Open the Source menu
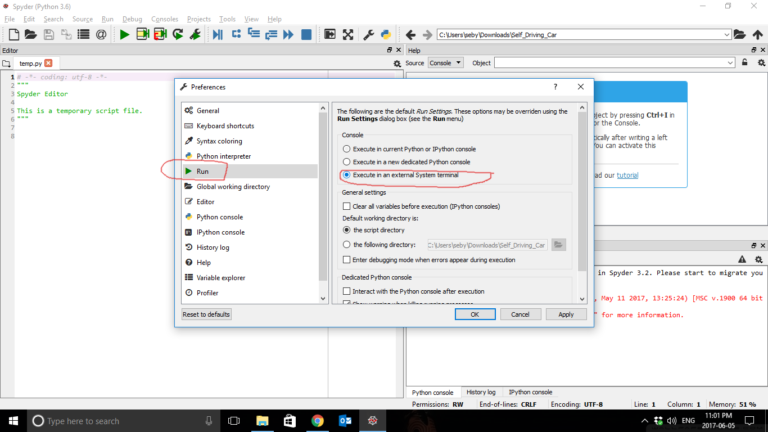This screenshot has height=432, width=768. tap(82, 19)
